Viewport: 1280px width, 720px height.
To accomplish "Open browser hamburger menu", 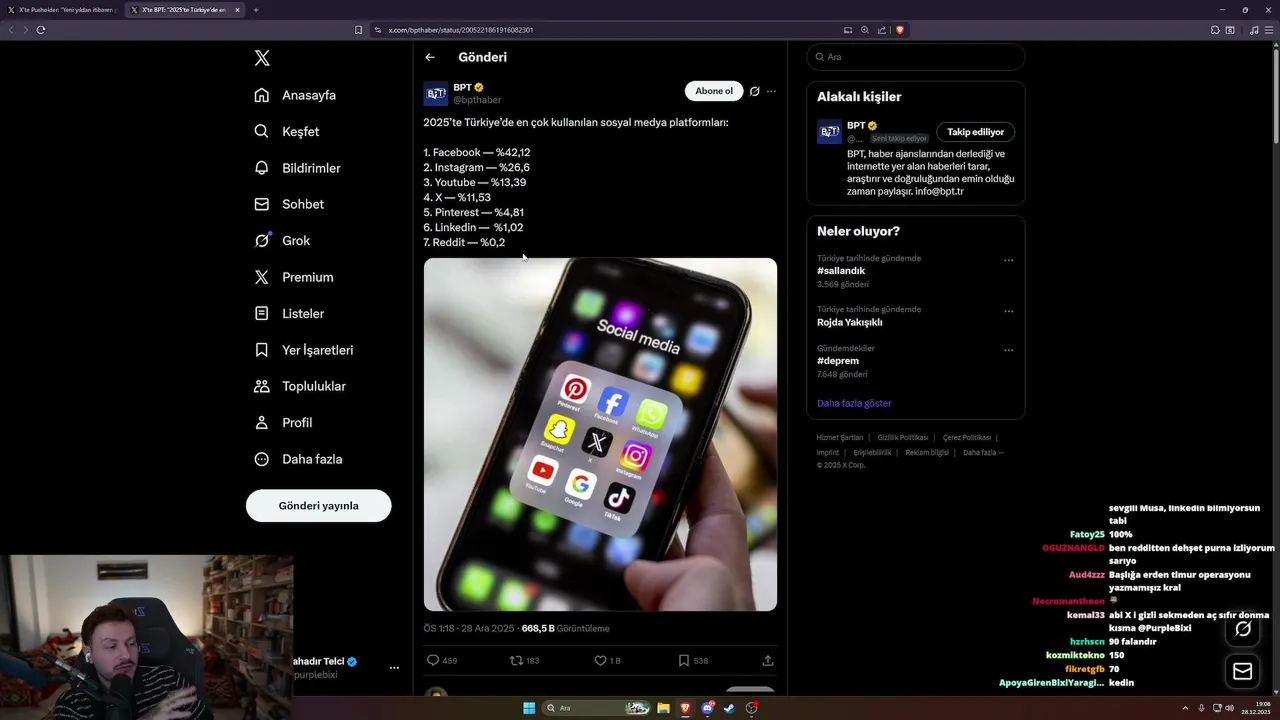I will 1269,30.
